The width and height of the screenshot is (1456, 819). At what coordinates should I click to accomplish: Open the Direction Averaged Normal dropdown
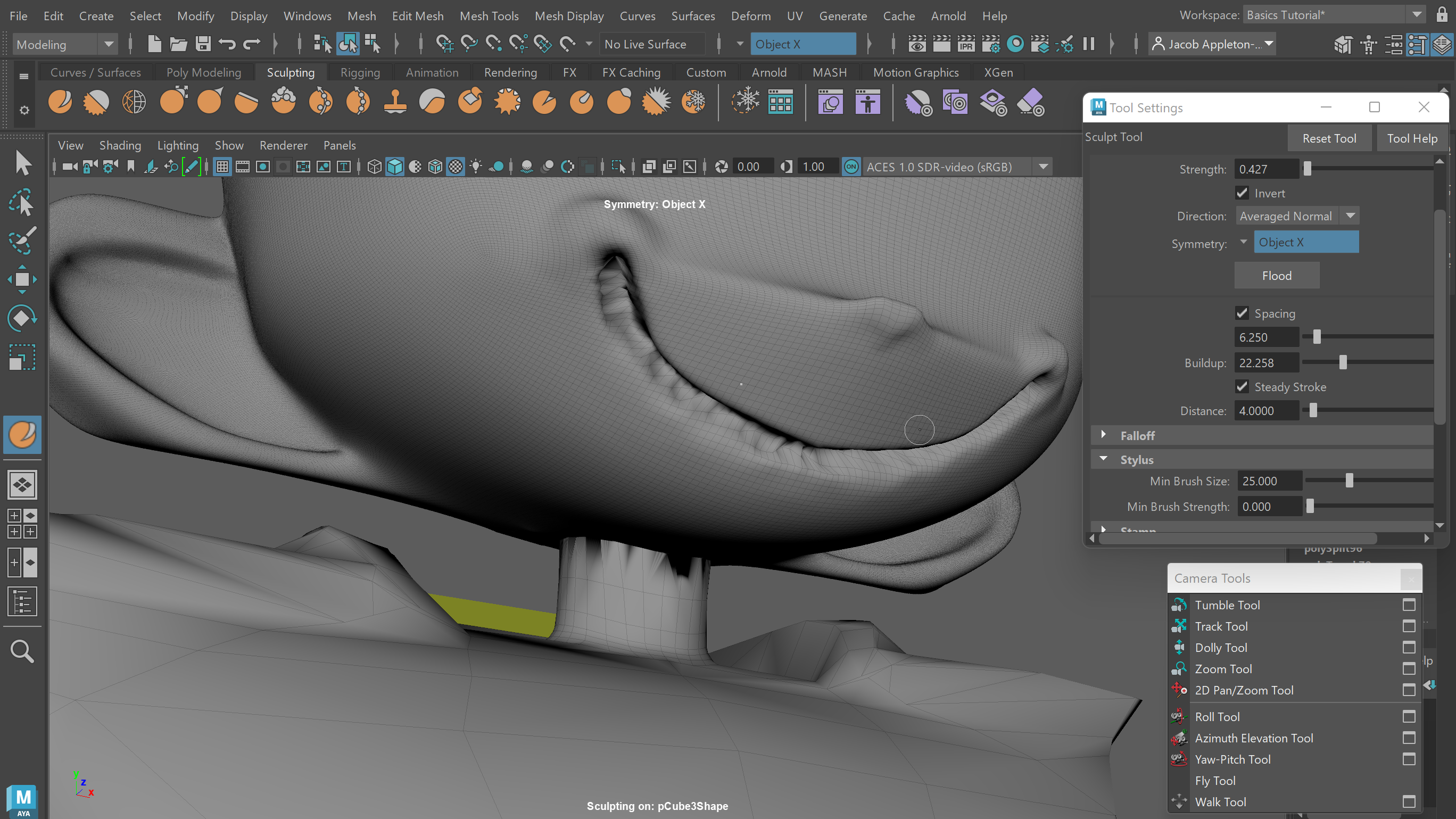click(x=1296, y=216)
